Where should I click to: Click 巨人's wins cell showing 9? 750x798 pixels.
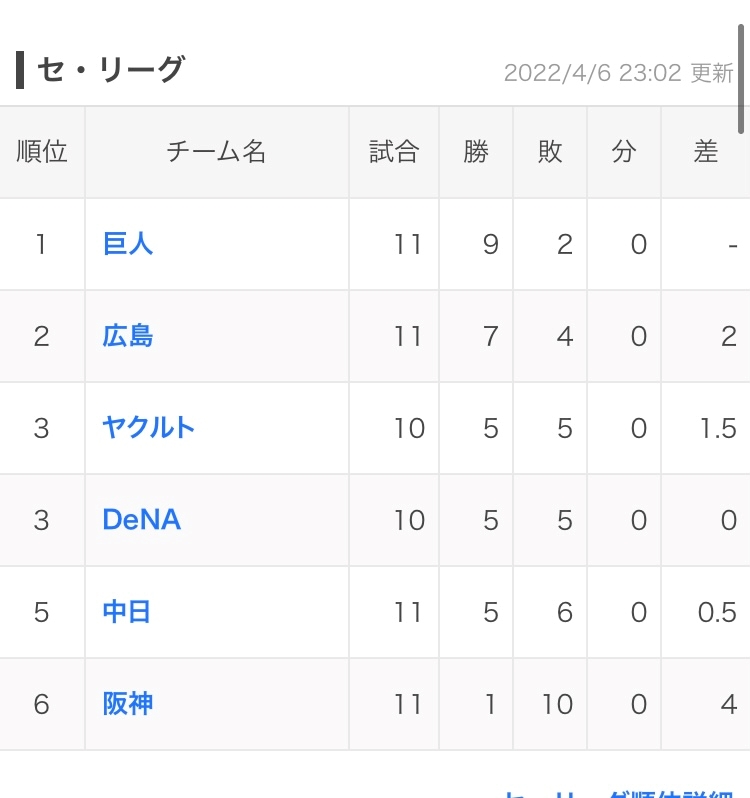490,244
